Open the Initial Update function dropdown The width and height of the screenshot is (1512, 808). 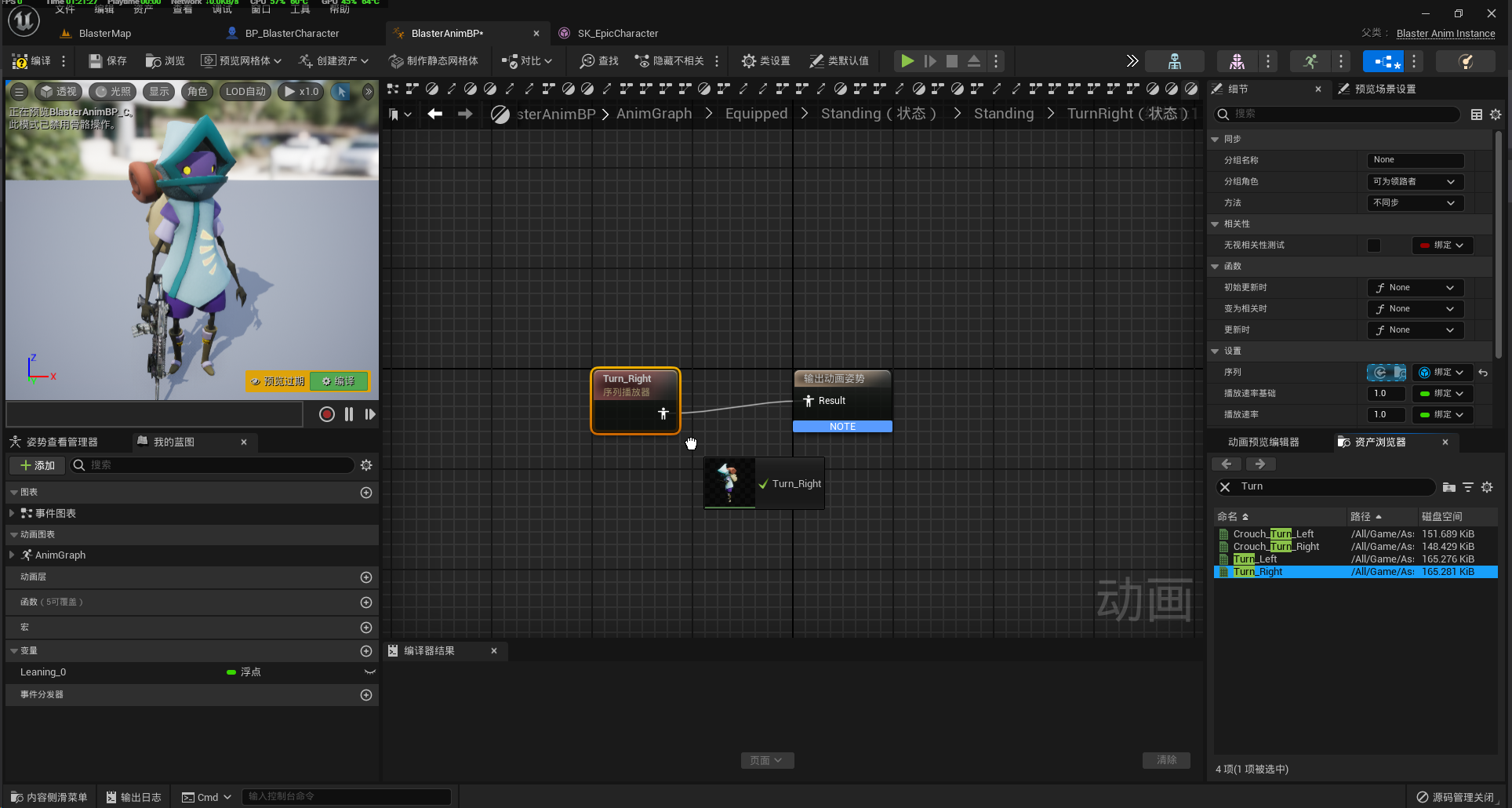(1415, 288)
